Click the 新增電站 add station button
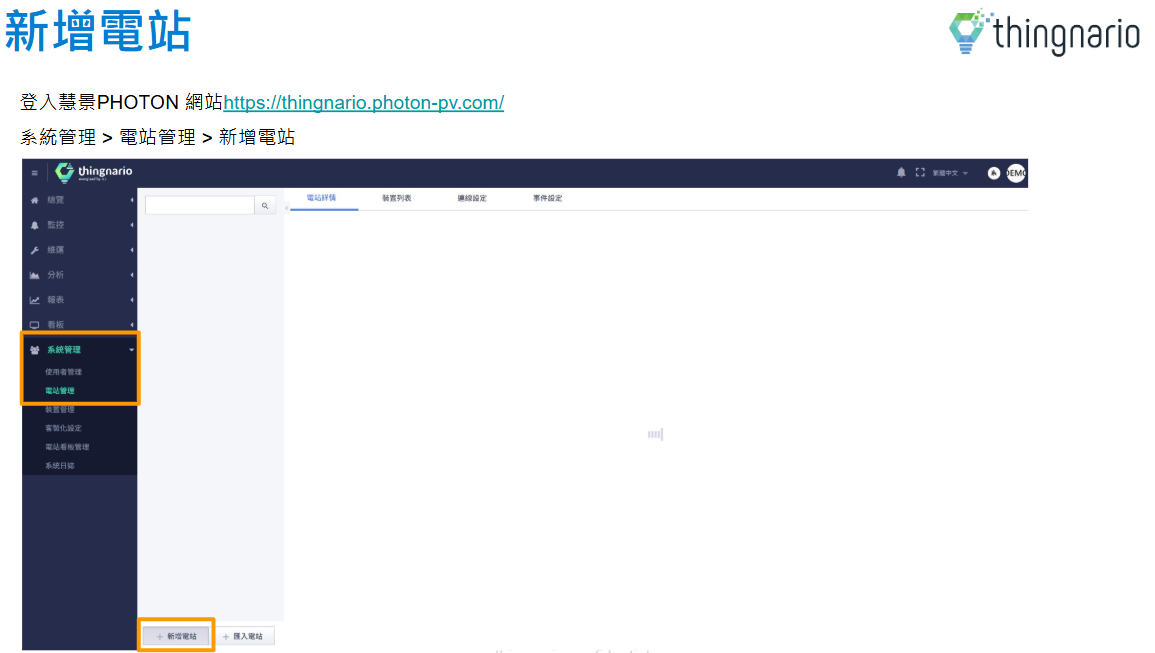The image size is (1155, 653). pyautogui.click(x=176, y=636)
